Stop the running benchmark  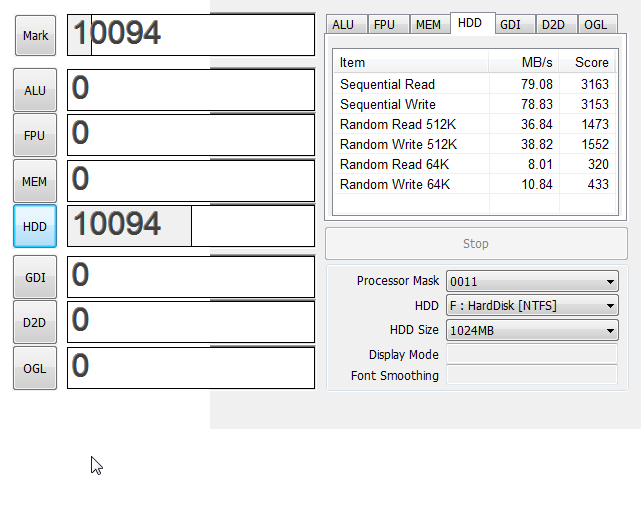pyautogui.click(x=476, y=244)
